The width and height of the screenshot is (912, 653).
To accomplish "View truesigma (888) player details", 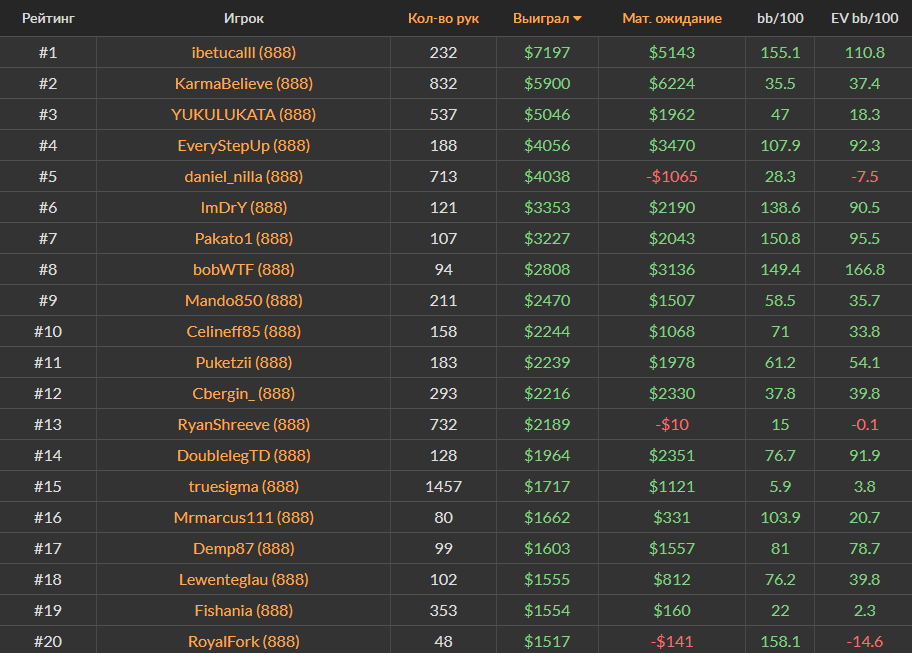I will coord(243,486).
